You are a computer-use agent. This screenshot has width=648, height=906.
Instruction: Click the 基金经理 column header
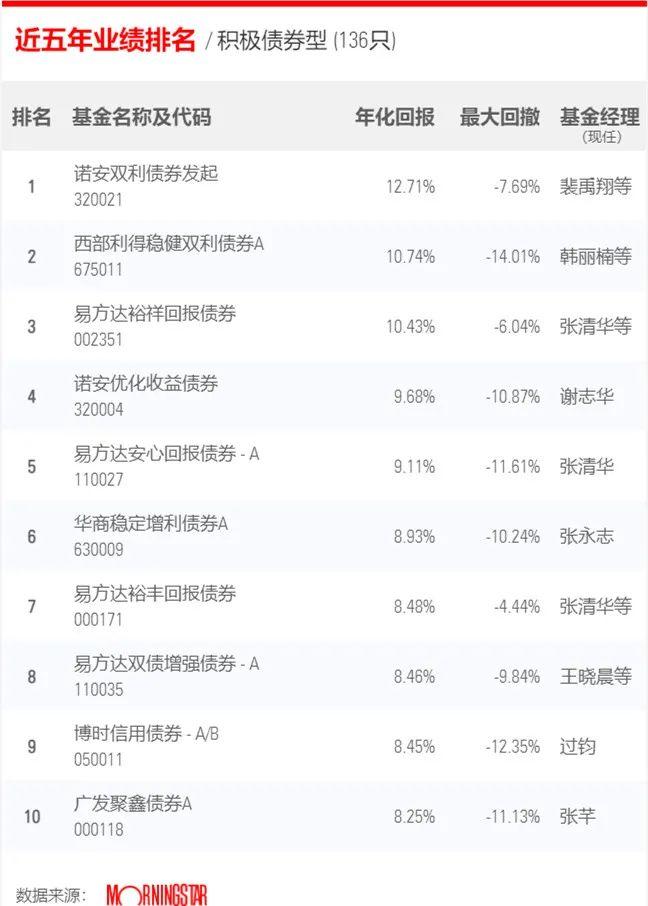pos(600,117)
